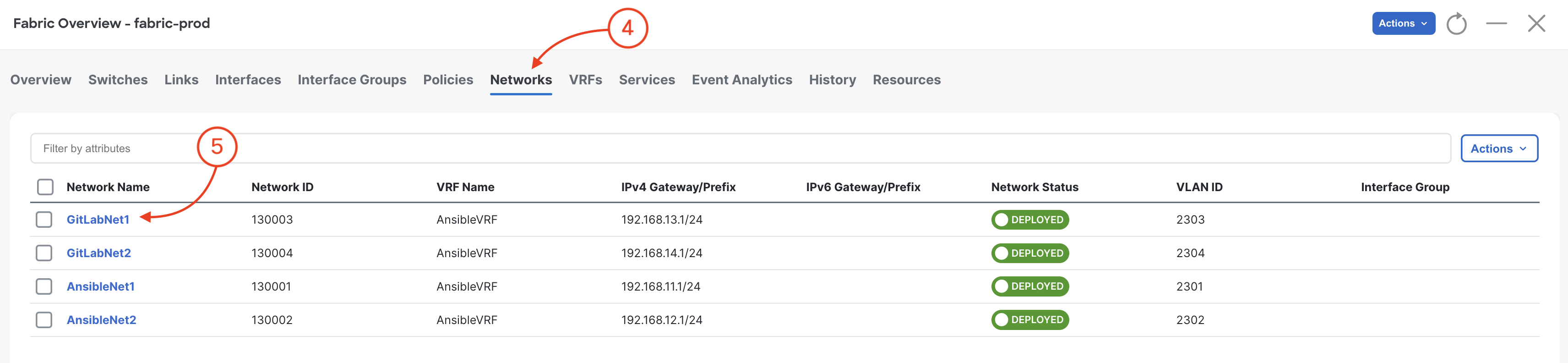Click gateway 192.168.13.1/24

(662, 219)
